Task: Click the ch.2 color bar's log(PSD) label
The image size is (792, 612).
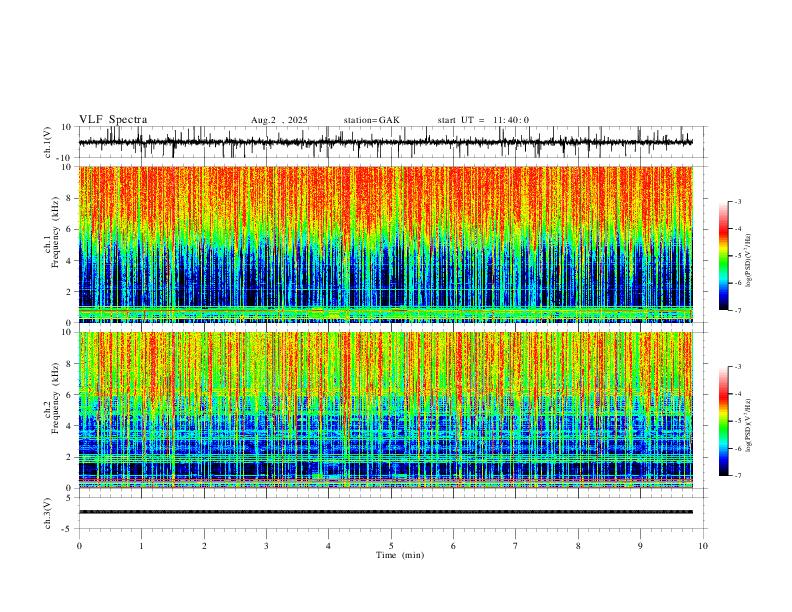Action: [x=748, y=425]
